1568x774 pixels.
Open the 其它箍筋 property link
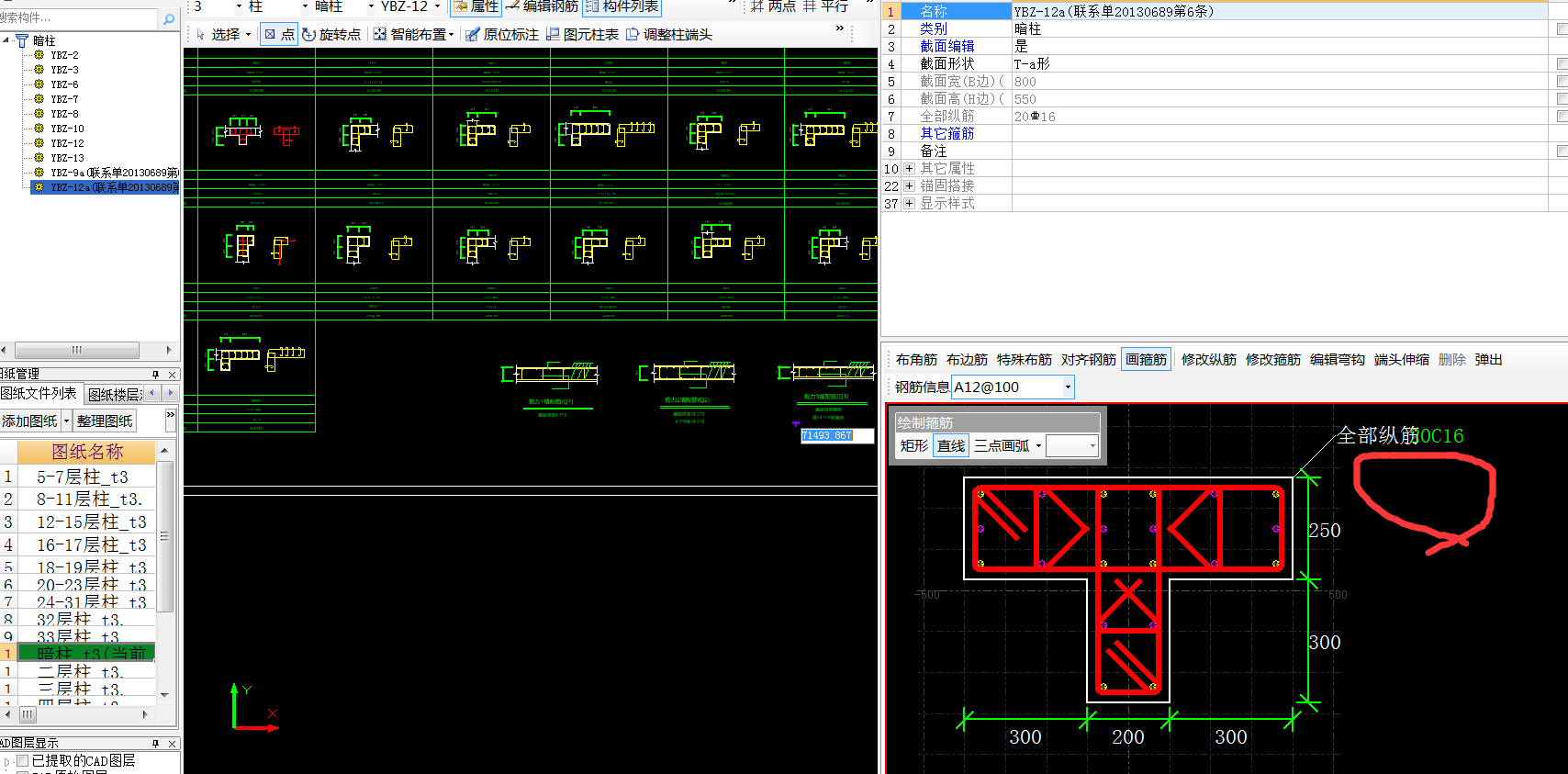point(947,134)
